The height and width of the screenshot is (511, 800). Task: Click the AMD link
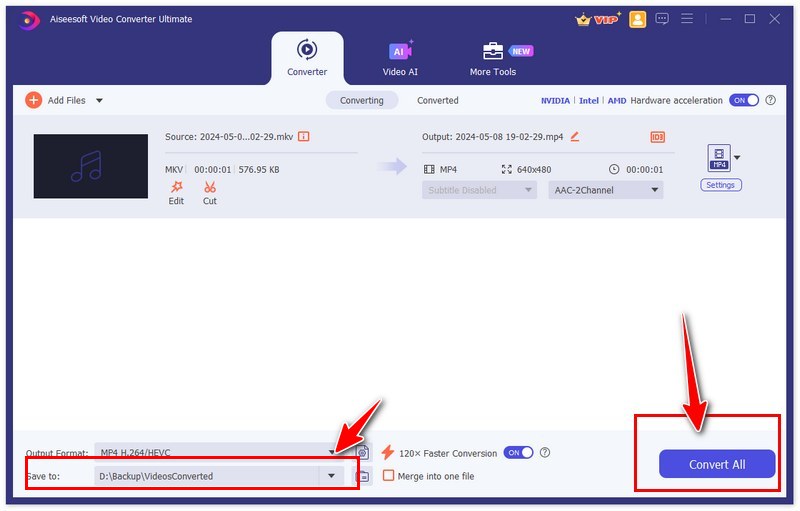point(617,100)
